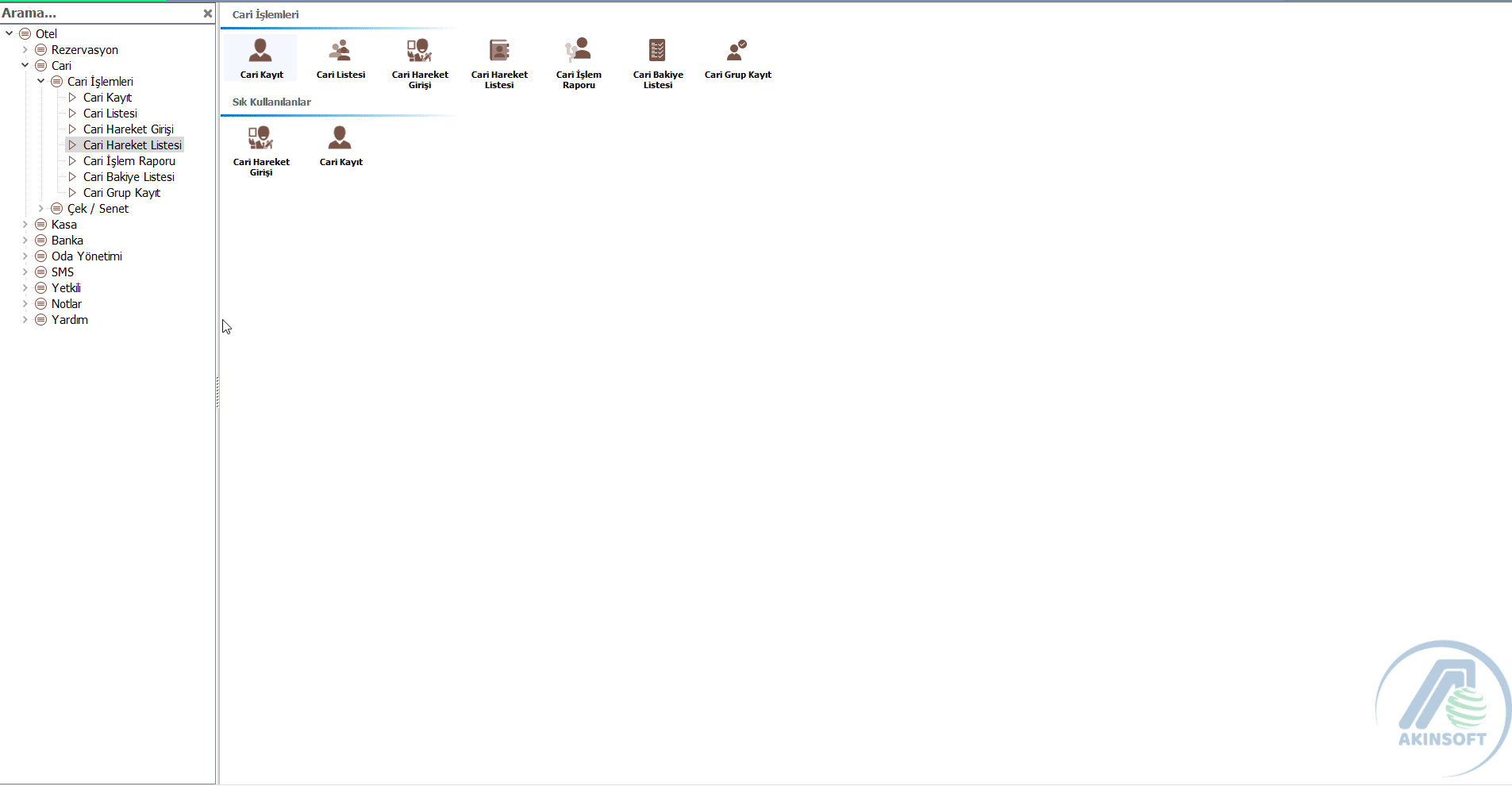Collapse the Cari İşlemleri node

41,81
